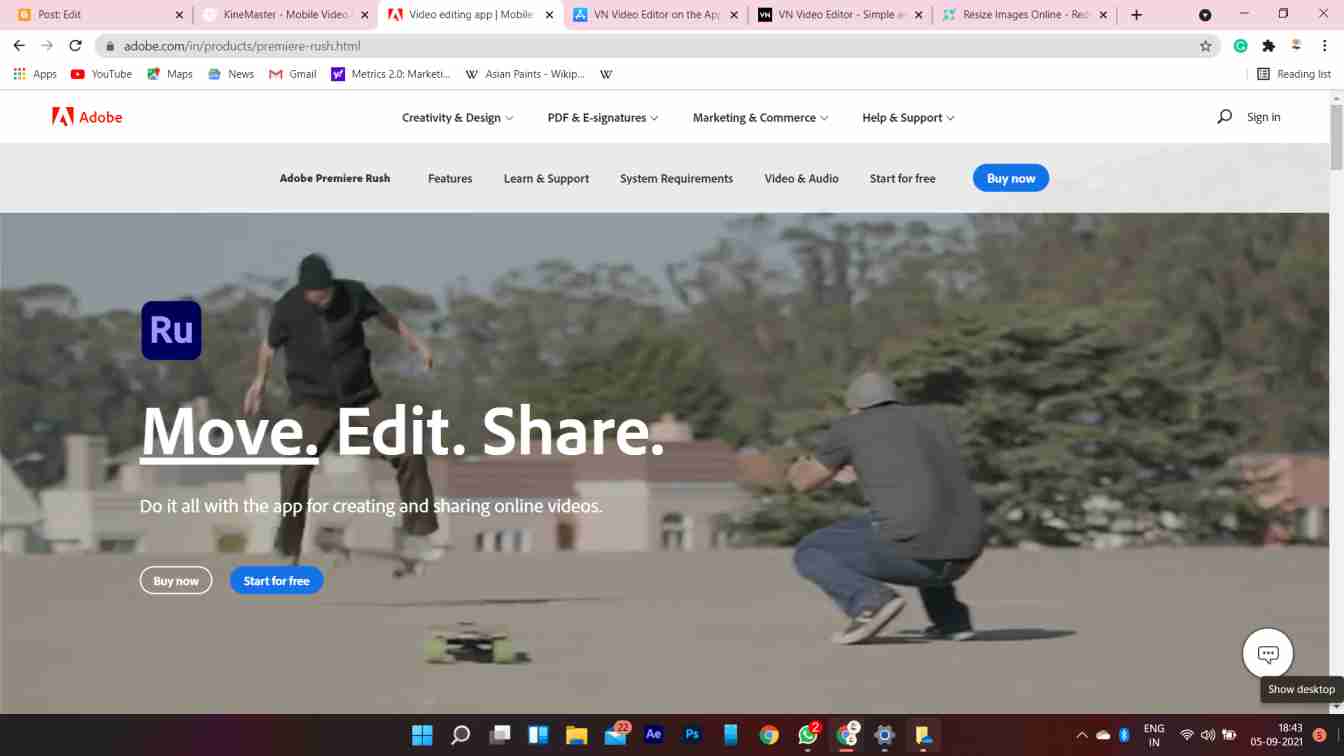Launch Photoshop from taskbar
The image size is (1344, 756).
(692, 735)
